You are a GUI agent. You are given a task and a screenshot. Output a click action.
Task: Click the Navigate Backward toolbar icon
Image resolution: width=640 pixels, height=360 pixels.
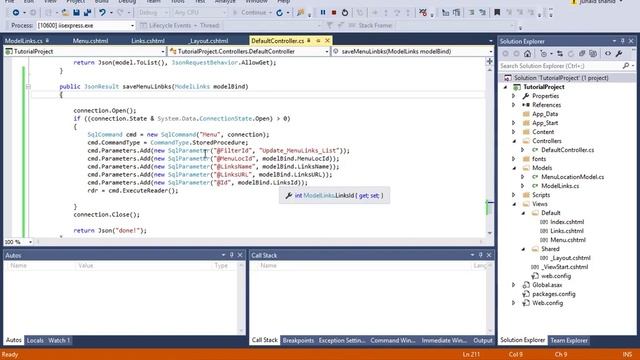pos(16,13)
